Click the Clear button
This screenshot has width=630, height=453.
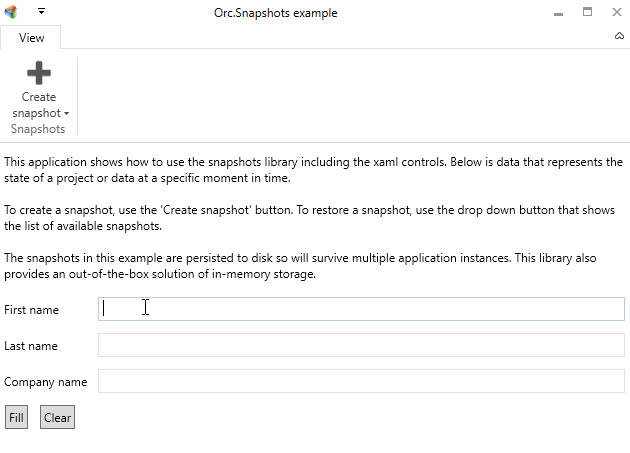(x=57, y=417)
